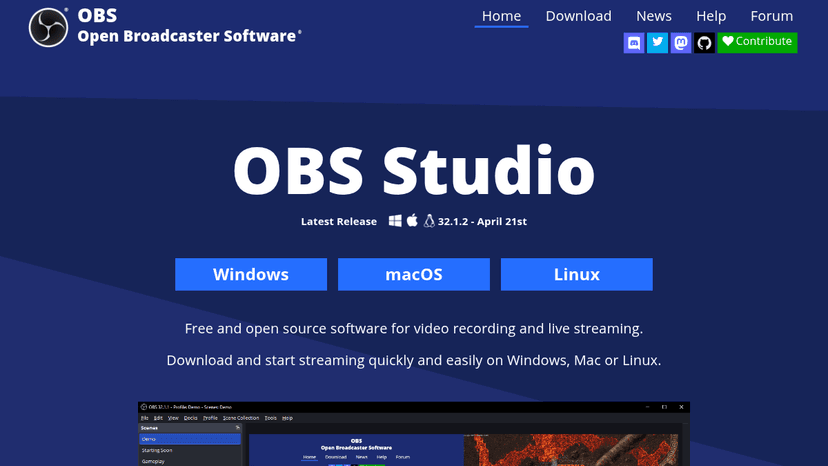Click the "32.1.2 - April 21st" version text
Screen dimensions: 828x466
point(482,221)
